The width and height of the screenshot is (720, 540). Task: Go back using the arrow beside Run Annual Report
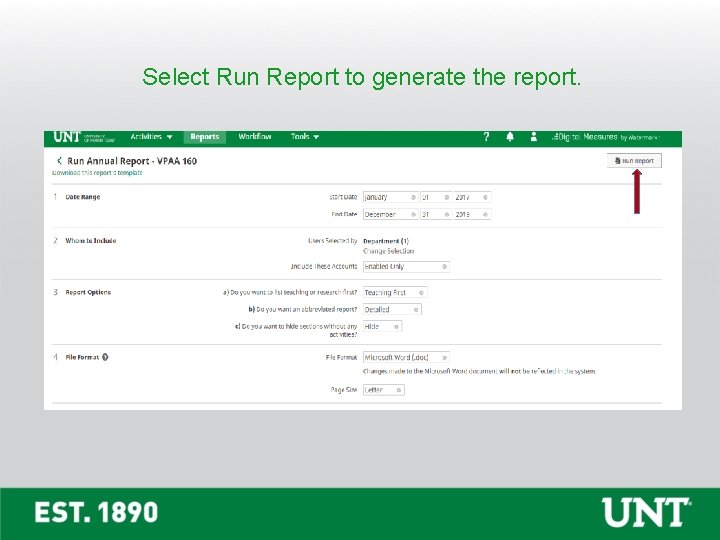59,161
